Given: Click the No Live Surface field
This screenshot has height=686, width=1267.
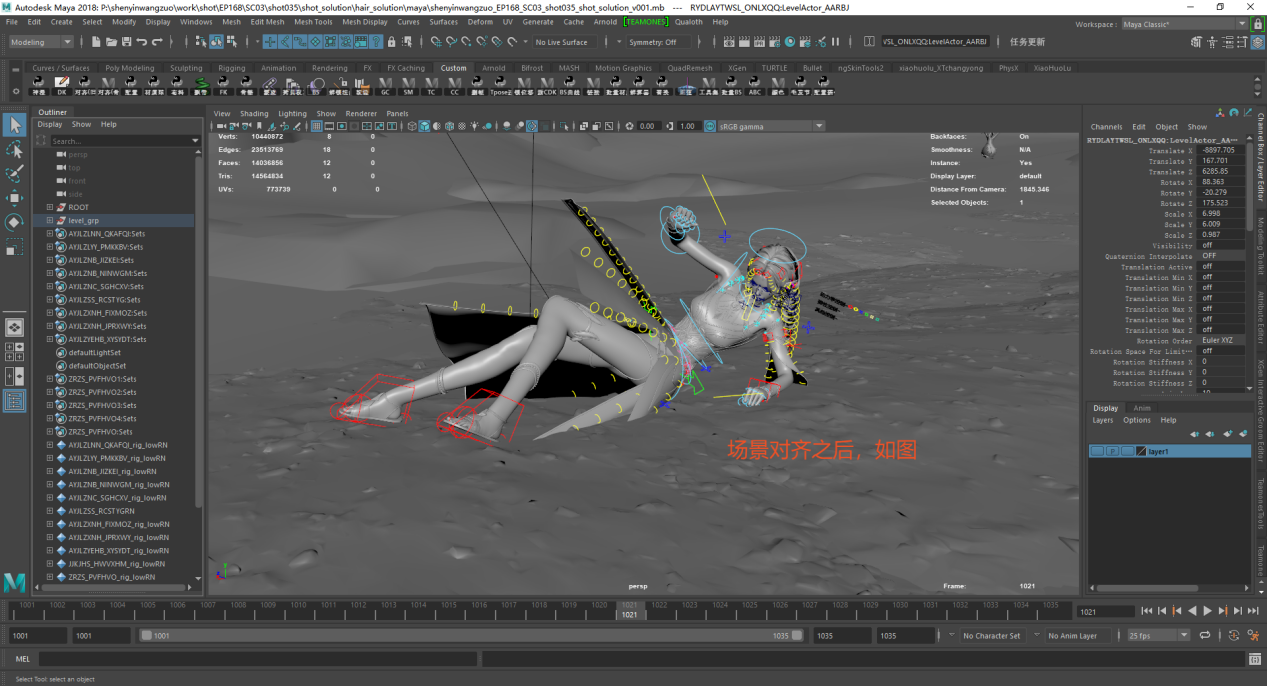Looking at the screenshot, I should [x=564, y=42].
